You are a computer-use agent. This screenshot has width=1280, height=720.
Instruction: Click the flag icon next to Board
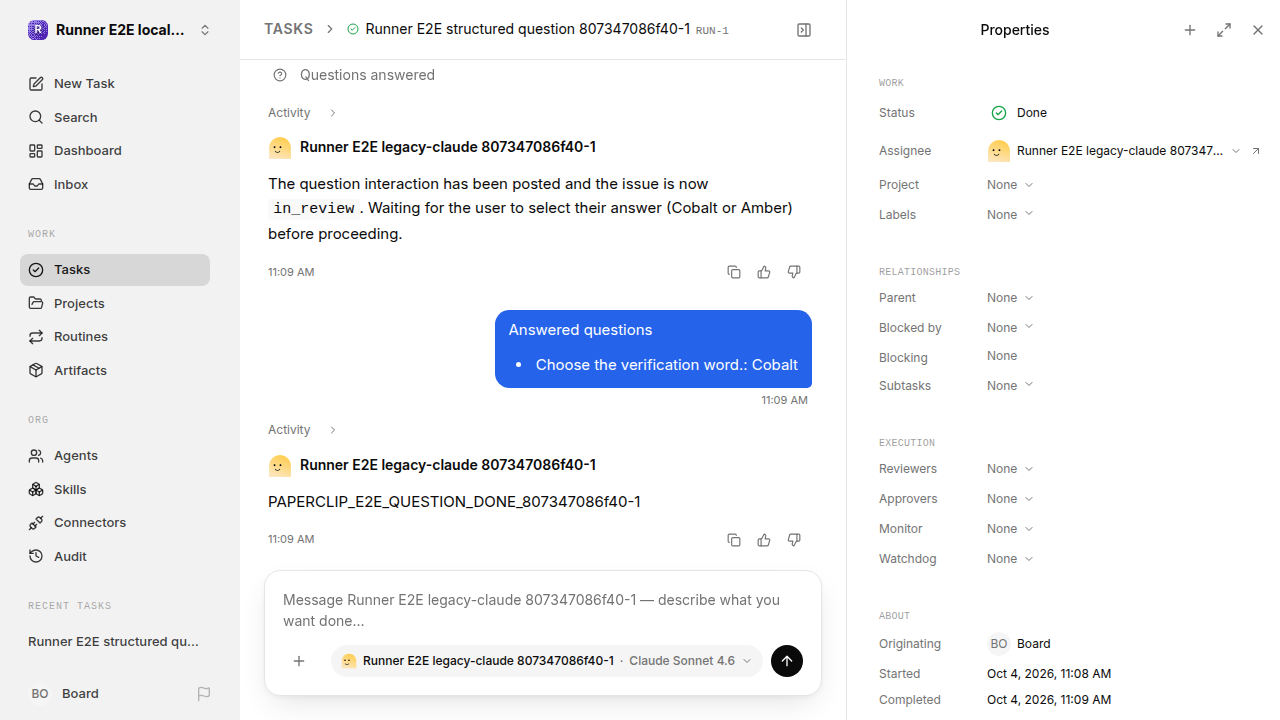[204, 693]
